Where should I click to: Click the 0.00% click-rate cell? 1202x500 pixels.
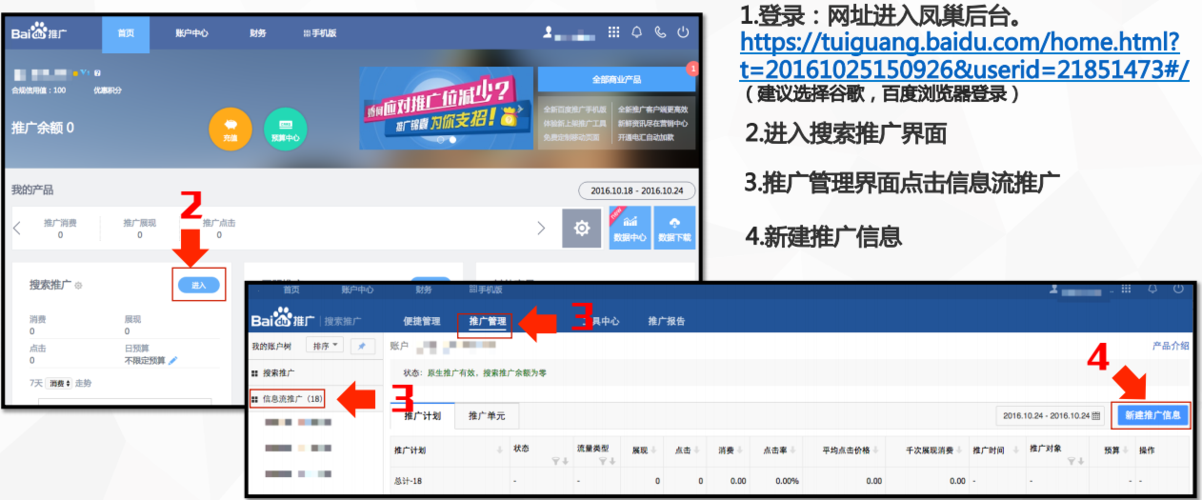coord(787,481)
